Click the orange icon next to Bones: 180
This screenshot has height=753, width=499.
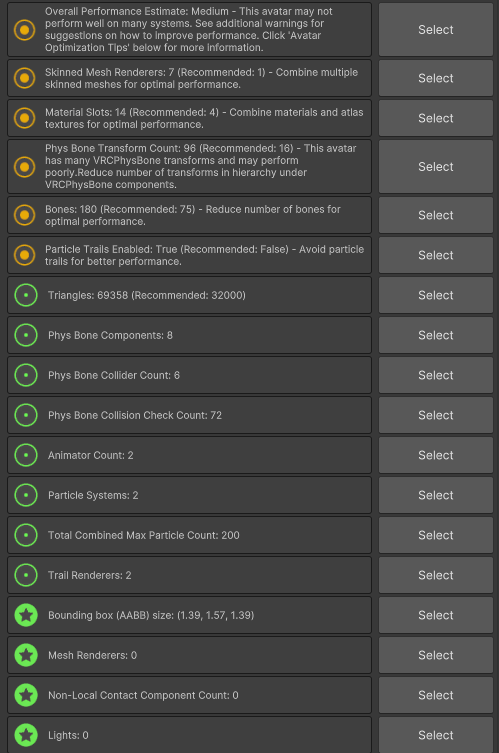pyautogui.click(x=24, y=215)
